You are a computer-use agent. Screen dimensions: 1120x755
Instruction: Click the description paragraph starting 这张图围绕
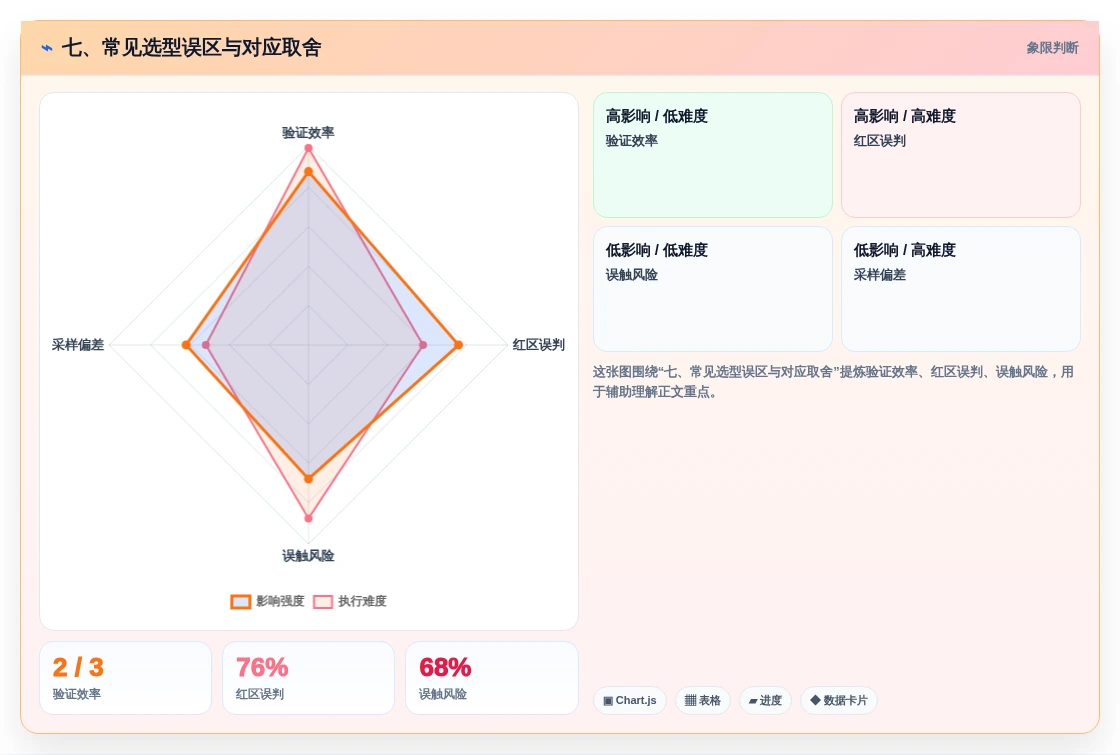tap(833, 381)
